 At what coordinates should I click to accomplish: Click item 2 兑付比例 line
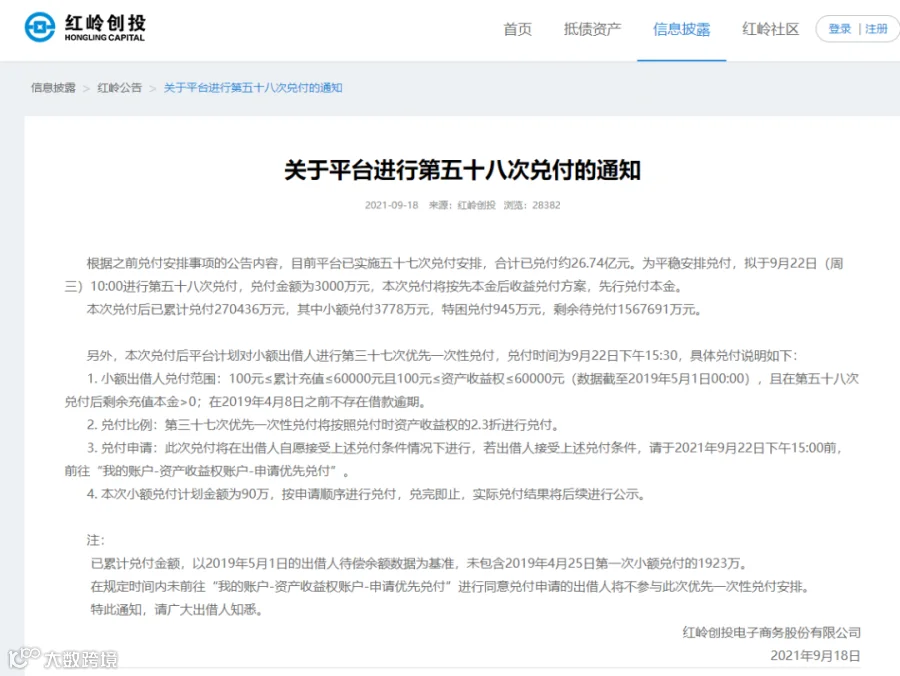coord(323,425)
